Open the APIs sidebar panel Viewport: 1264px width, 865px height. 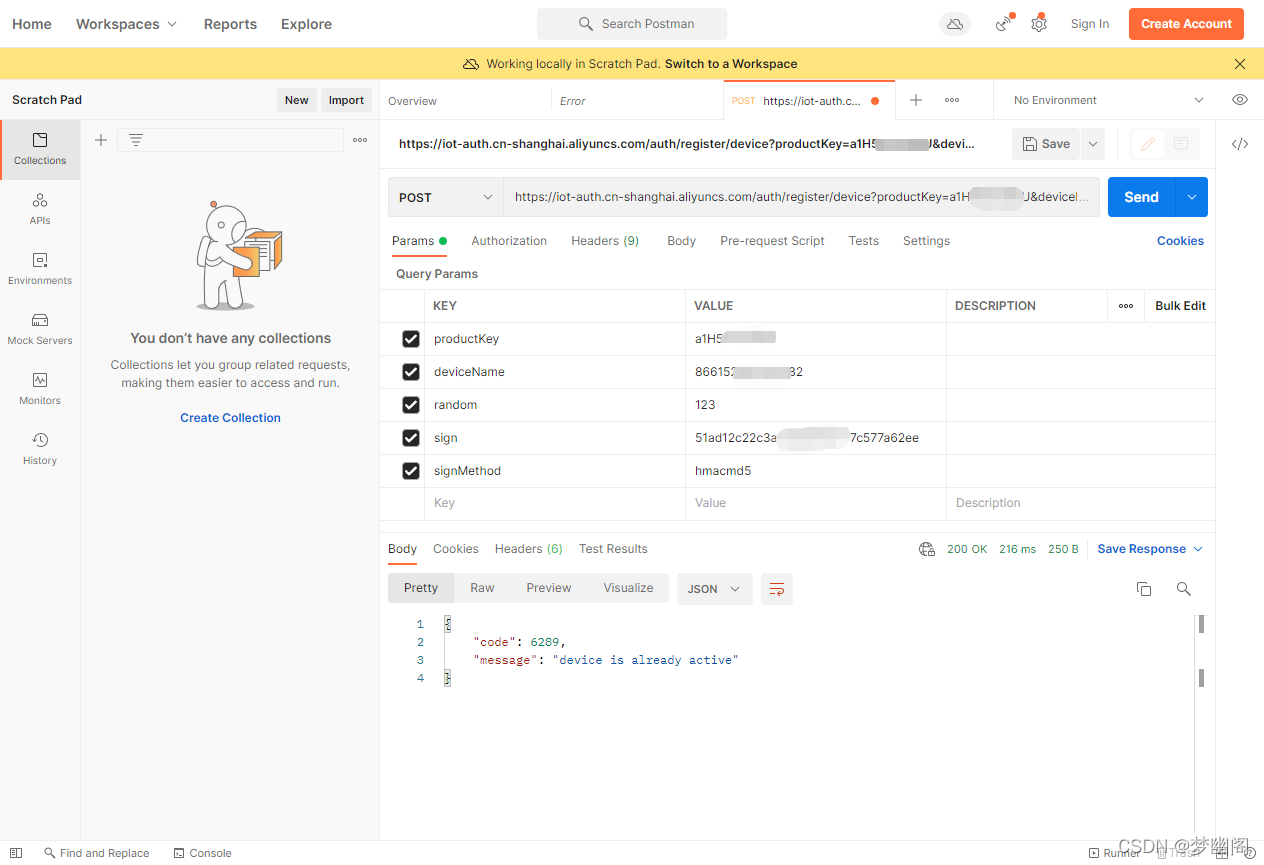click(x=40, y=209)
